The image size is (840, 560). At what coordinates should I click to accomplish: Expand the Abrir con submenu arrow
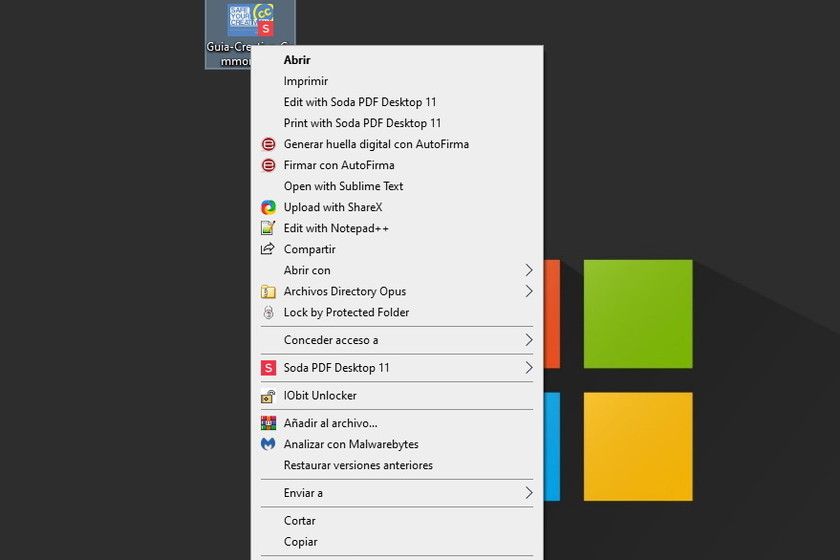pos(529,270)
